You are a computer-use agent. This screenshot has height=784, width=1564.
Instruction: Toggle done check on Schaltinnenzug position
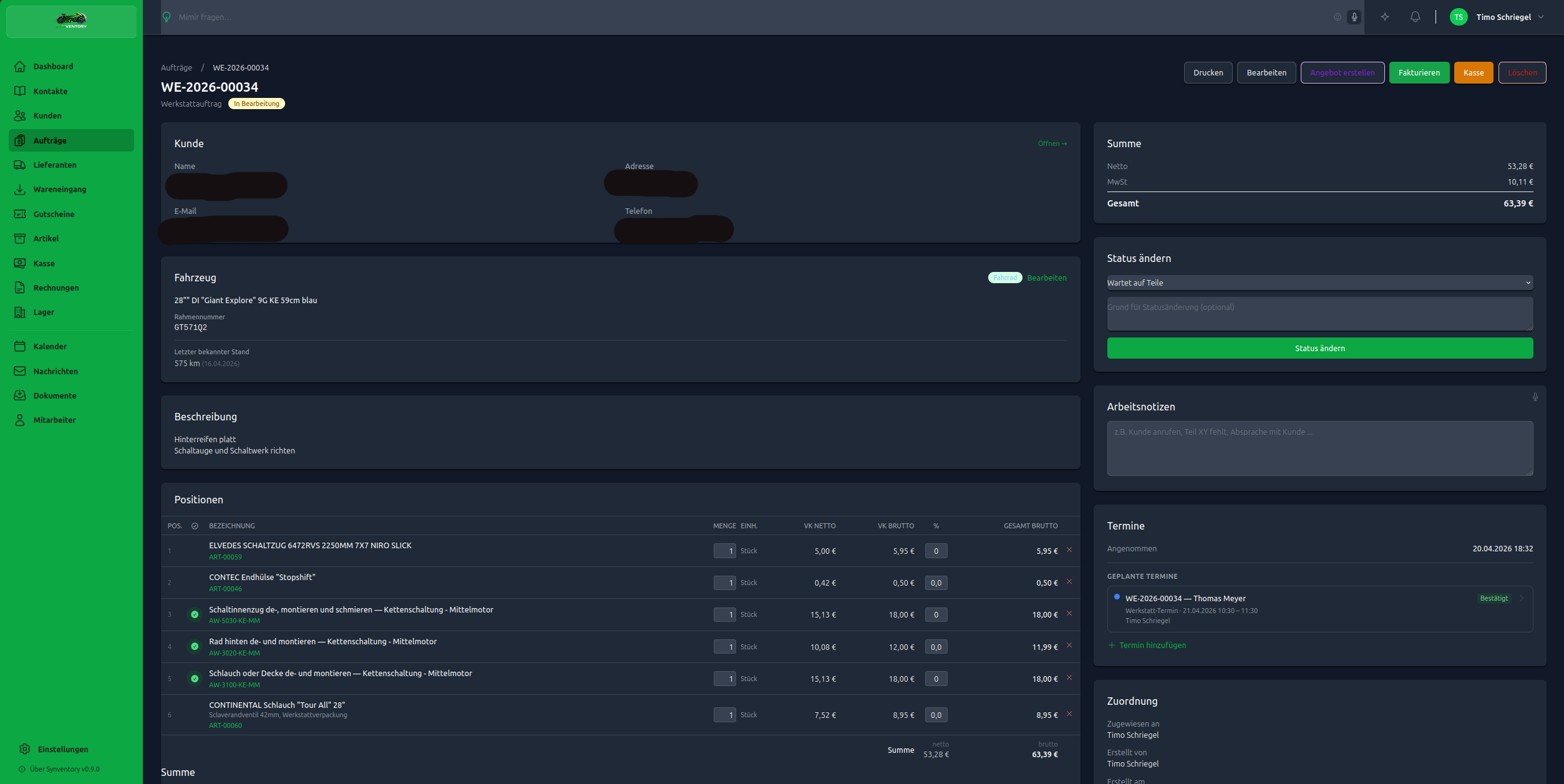coord(195,615)
